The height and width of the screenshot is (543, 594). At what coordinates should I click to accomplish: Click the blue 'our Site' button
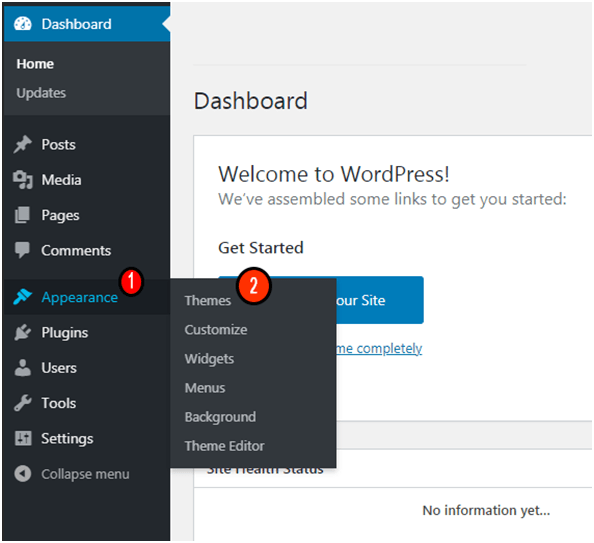click(x=380, y=300)
